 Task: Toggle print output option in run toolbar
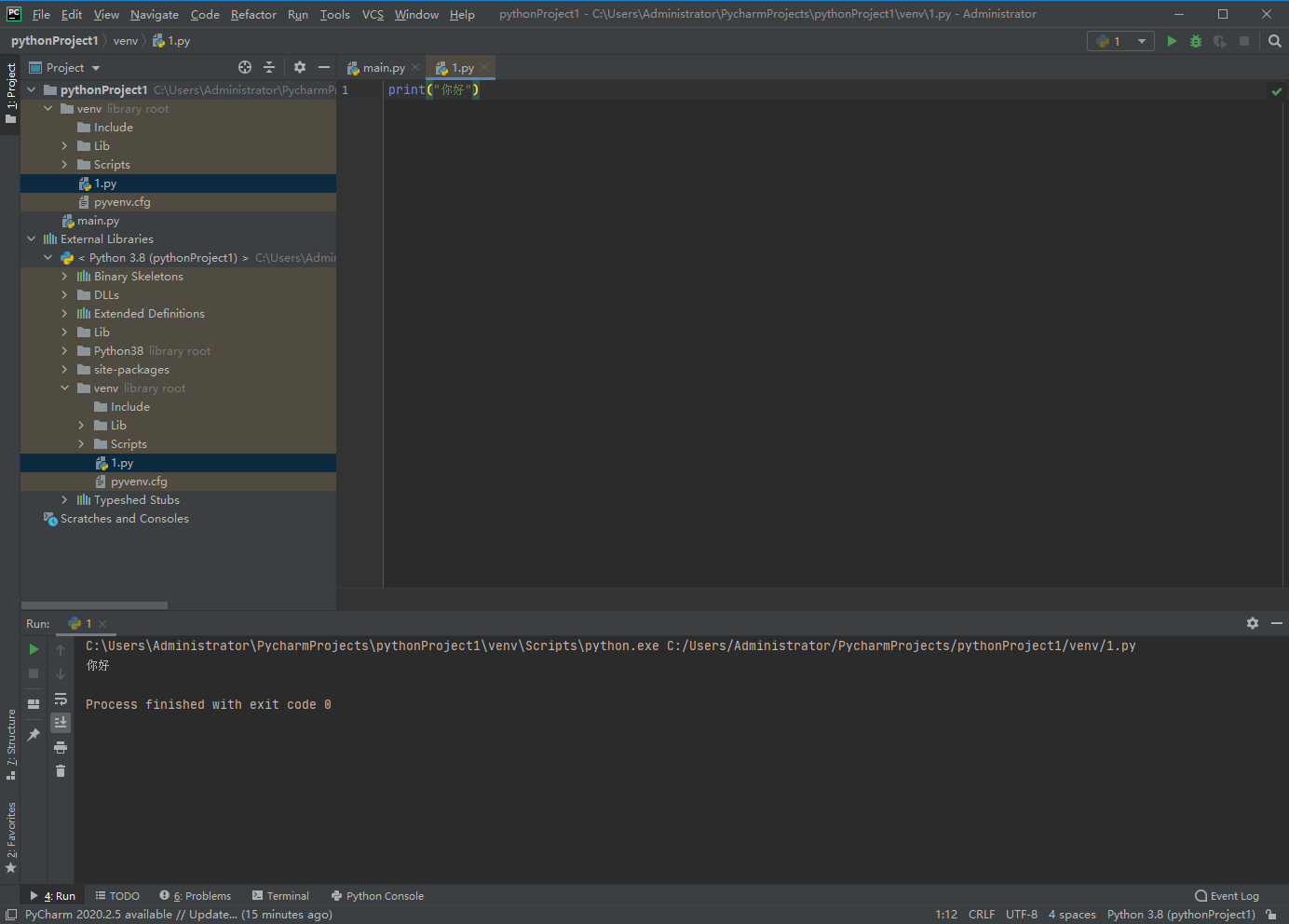(x=61, y=747)
